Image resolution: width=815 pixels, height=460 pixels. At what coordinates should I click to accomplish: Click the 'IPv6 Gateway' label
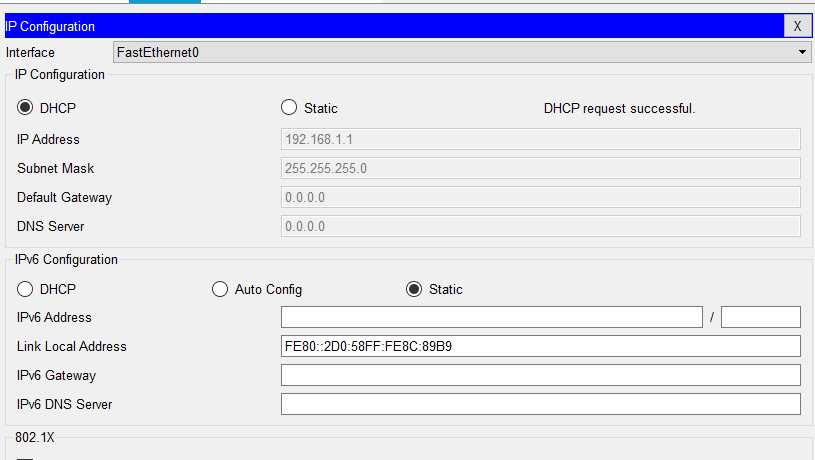56,375
